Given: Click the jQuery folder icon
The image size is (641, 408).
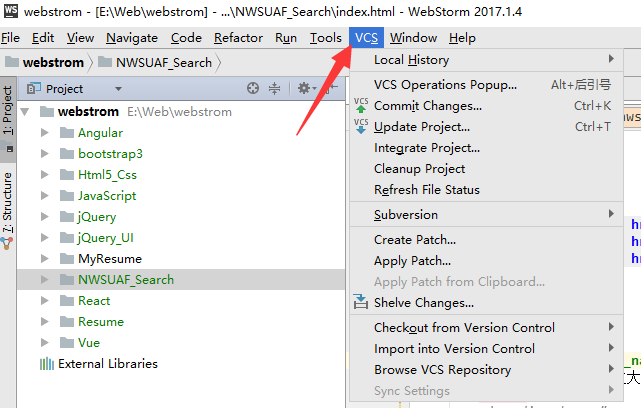Looking at the screenshot, I should [67, 217].
